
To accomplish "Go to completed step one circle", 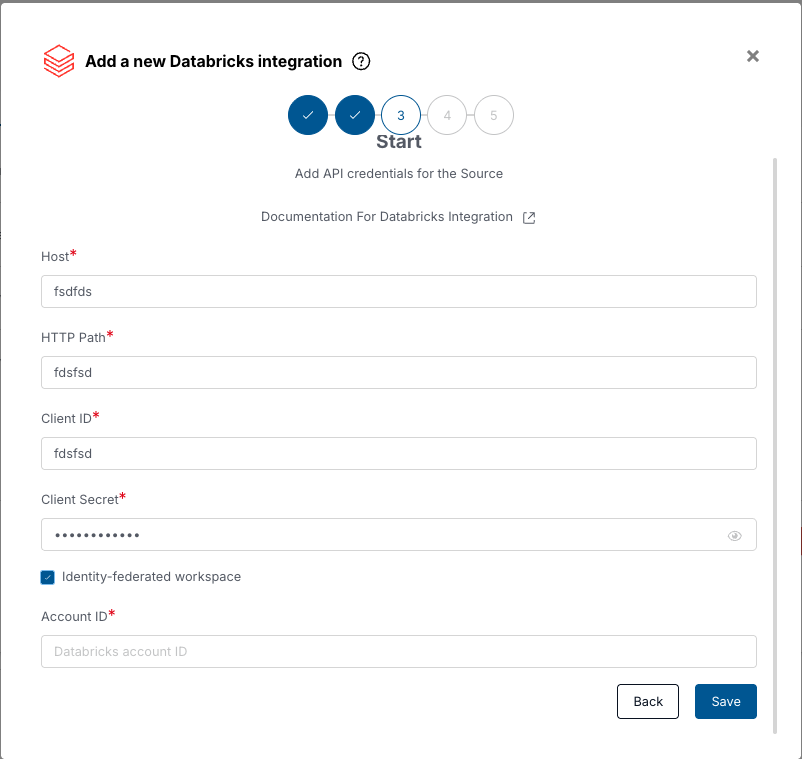I will point(308,115).
